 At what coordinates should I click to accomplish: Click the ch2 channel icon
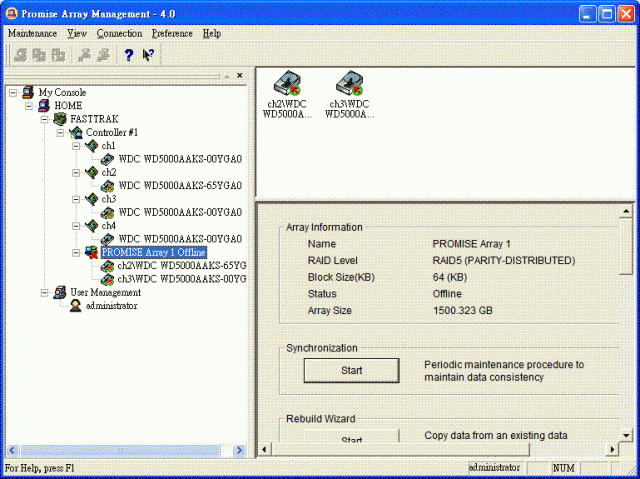[x=91, y=173]
